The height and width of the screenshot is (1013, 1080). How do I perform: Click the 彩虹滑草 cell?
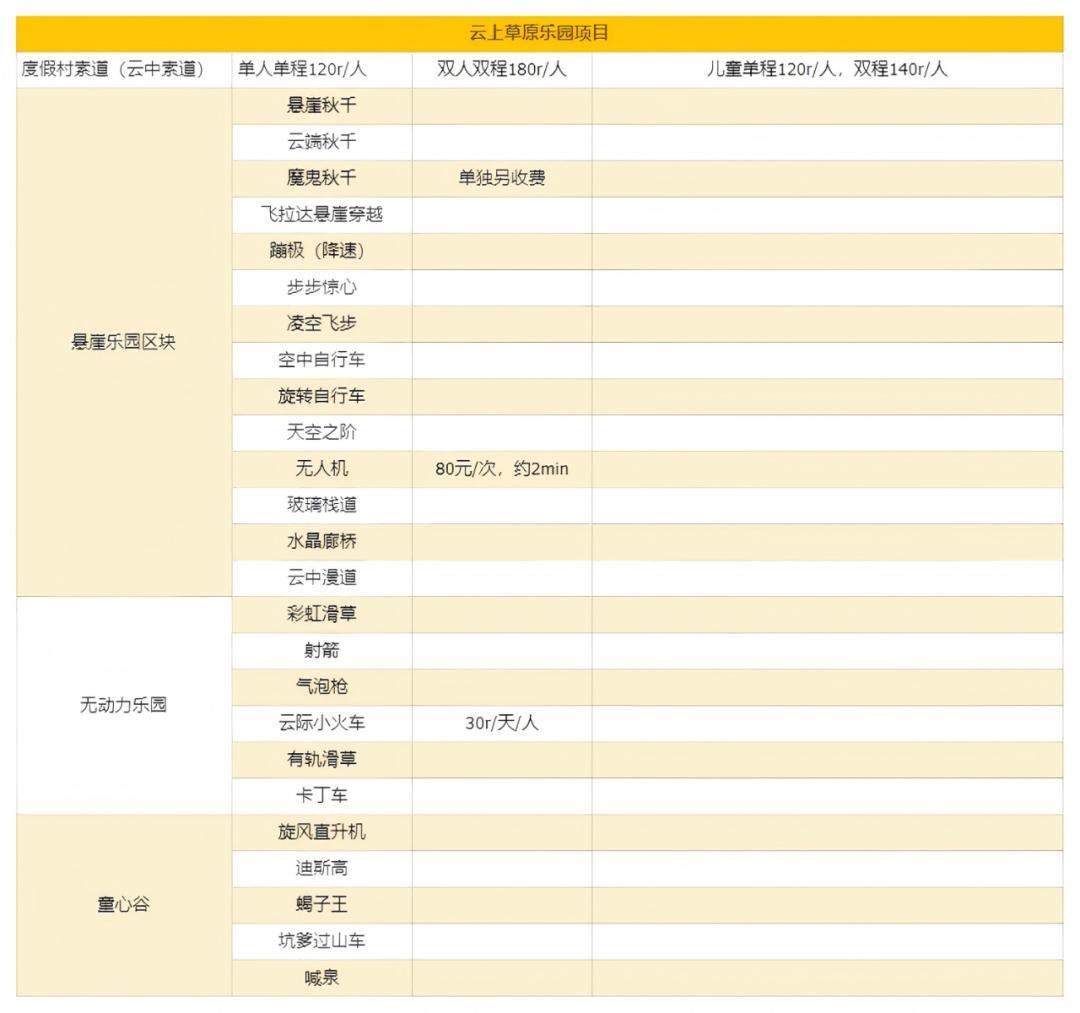pyautogui.click(x=321, y=614)
